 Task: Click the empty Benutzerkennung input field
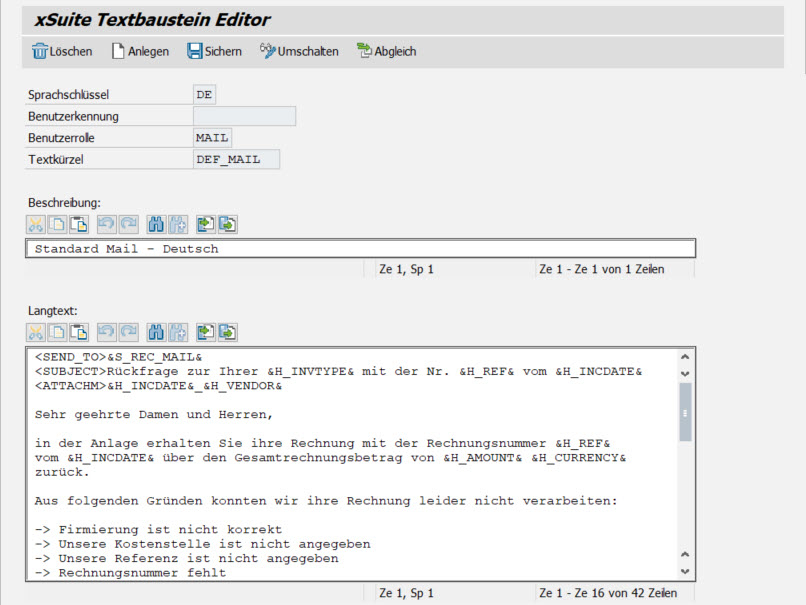pyautogui.click(x=245, y=116)
